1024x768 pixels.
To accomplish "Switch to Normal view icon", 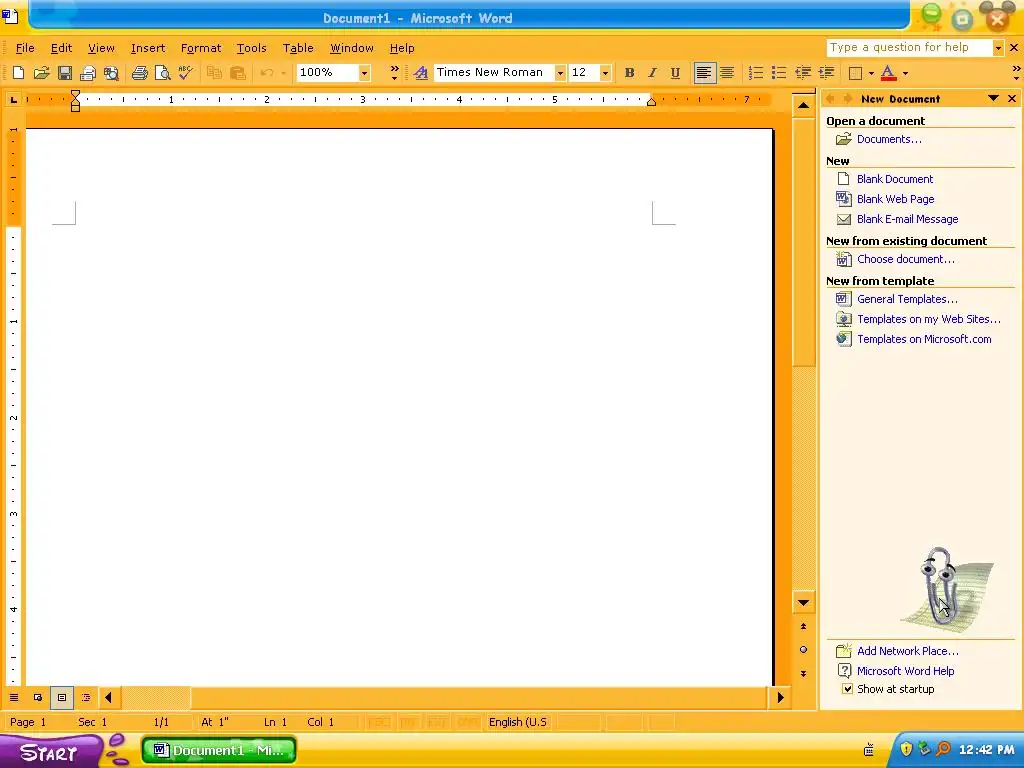I will (x=14, y=697).
